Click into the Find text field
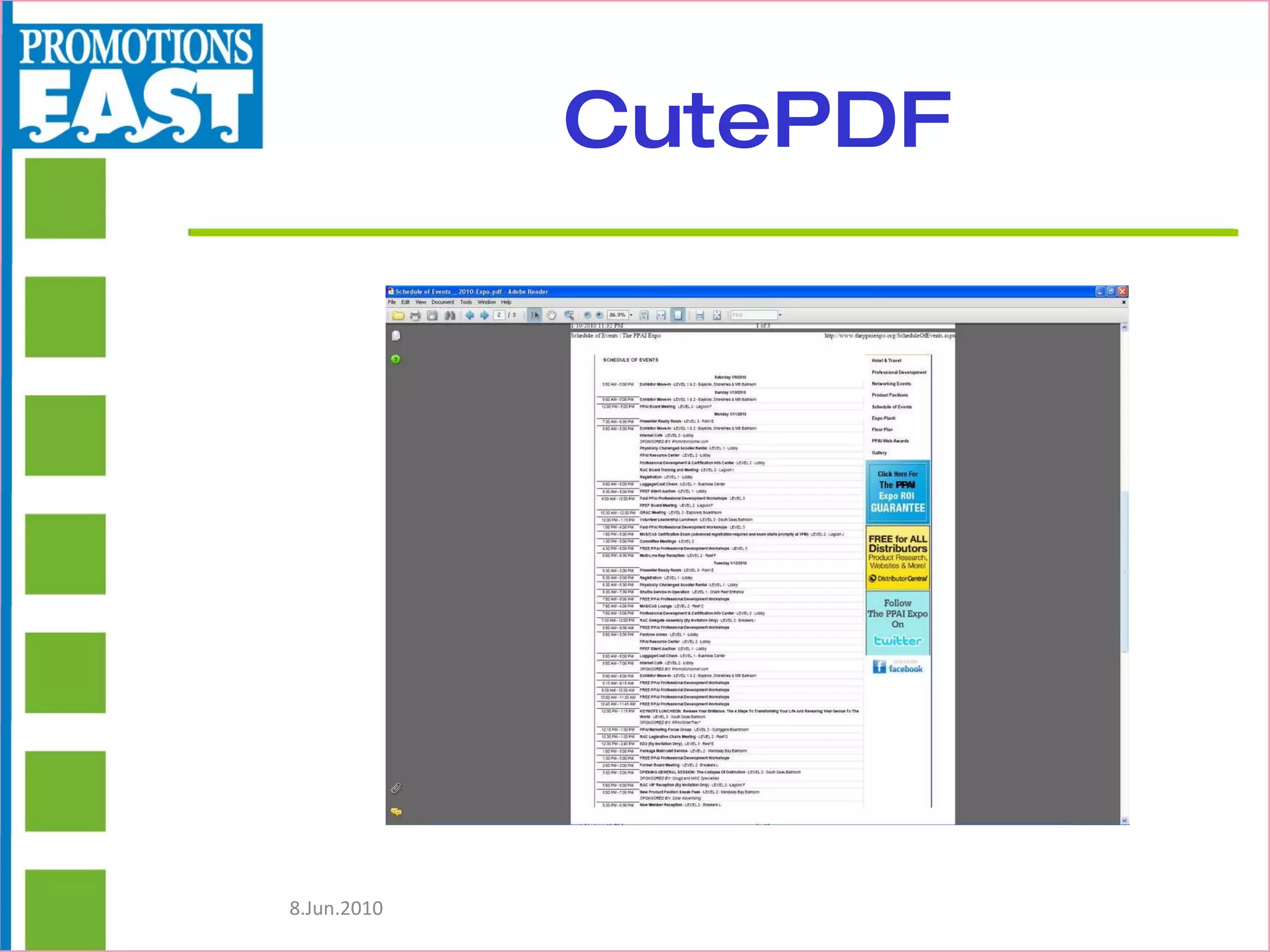 pos(753,315)
